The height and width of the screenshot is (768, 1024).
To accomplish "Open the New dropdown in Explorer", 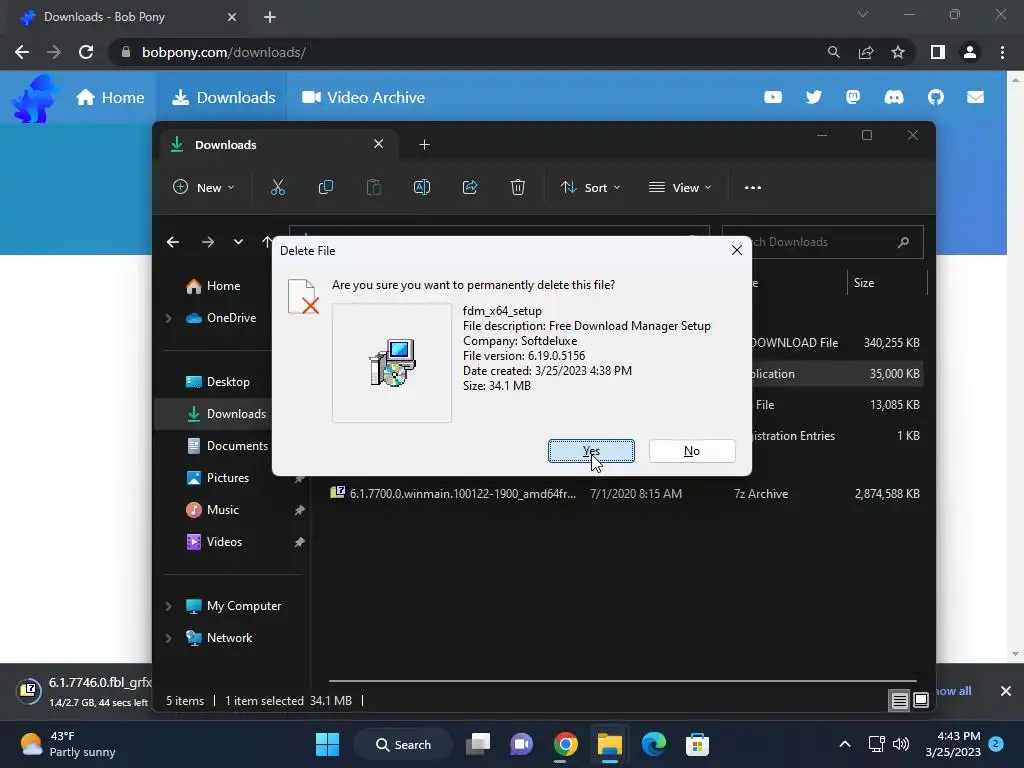I will point(203,187).
